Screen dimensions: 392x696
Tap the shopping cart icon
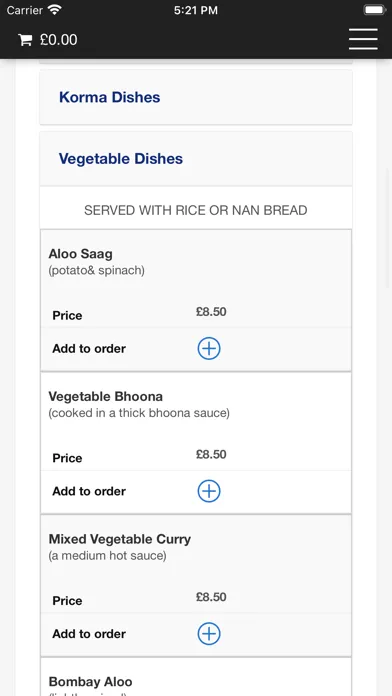[x=25, y=40]
